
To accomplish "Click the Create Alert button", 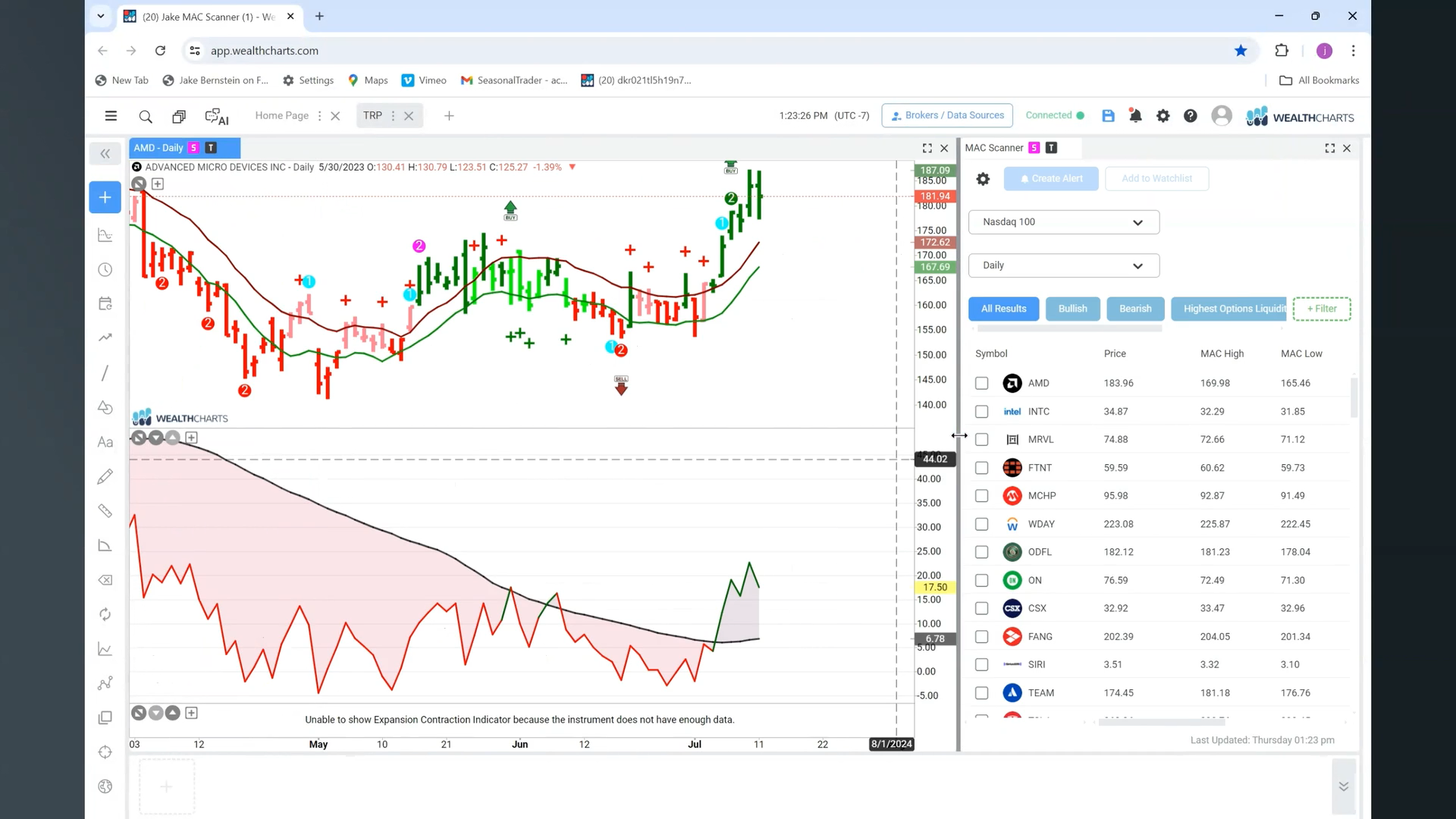I will point(1050,179).
